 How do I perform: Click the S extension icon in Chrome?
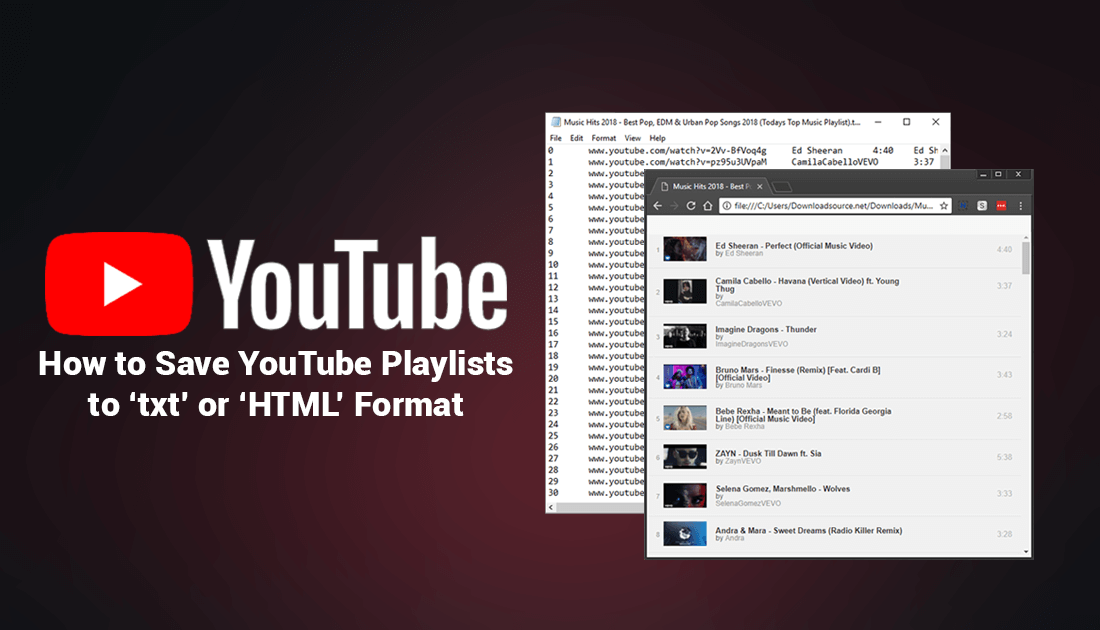(982, 206)
